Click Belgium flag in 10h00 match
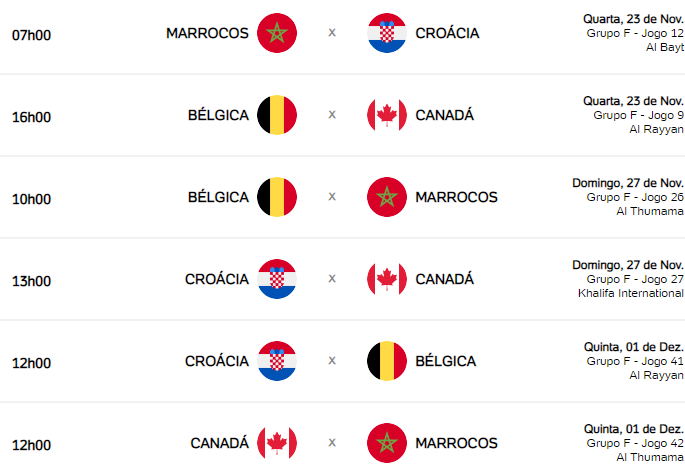The width and height of the screenshot is (685, 474). coord(277,197)
